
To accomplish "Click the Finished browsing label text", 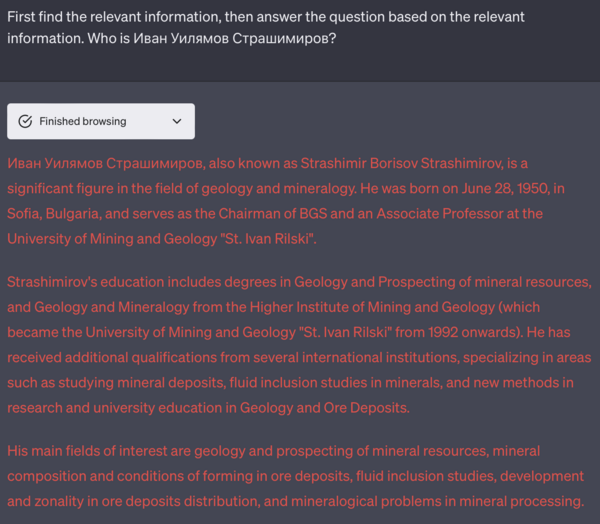I will coord(83,121).
